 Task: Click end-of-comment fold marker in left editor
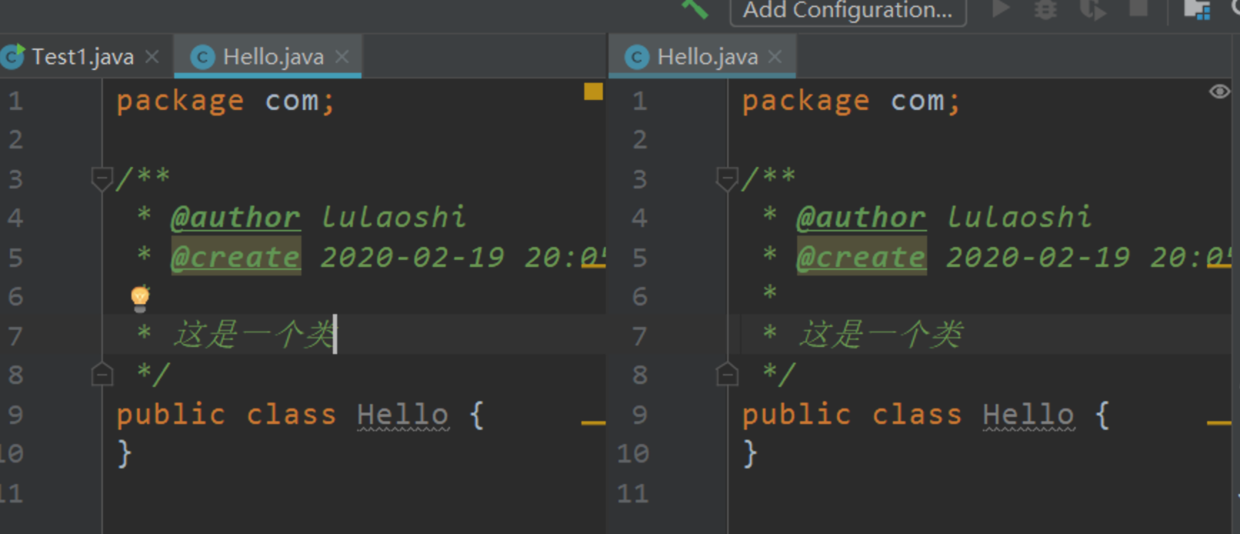click(101, 375)
